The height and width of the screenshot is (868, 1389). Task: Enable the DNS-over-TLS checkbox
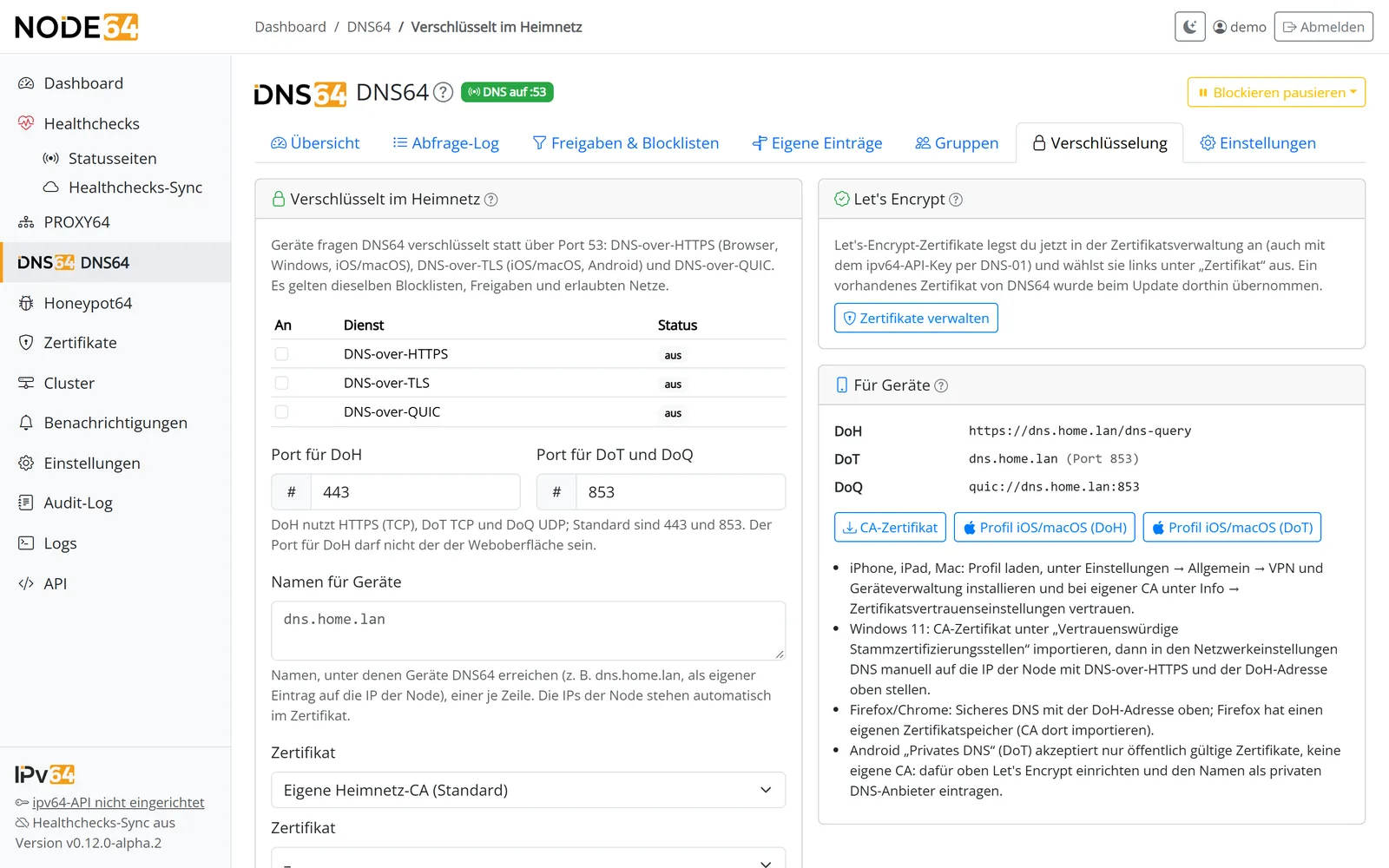coord(281,383)
